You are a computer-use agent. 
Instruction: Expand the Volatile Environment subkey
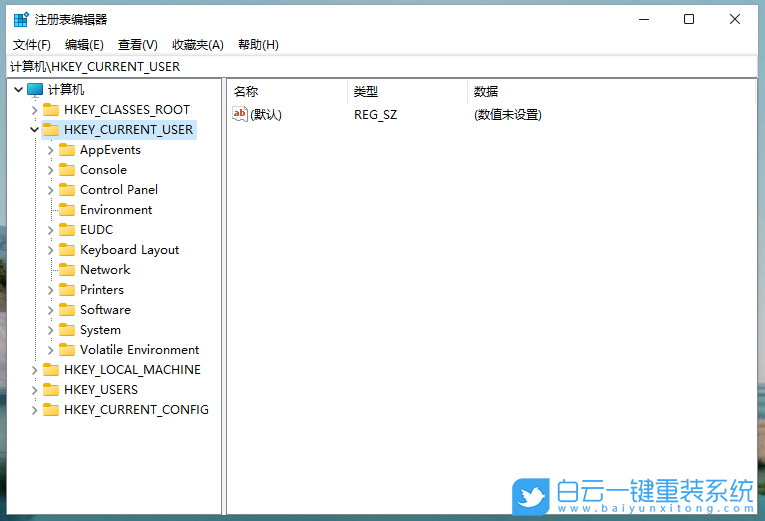tap(51, 350)
